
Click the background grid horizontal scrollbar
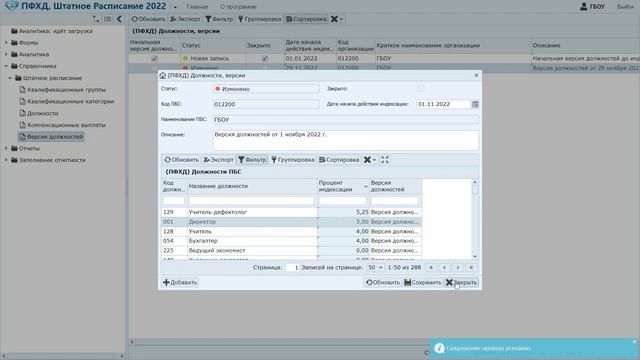278,342
